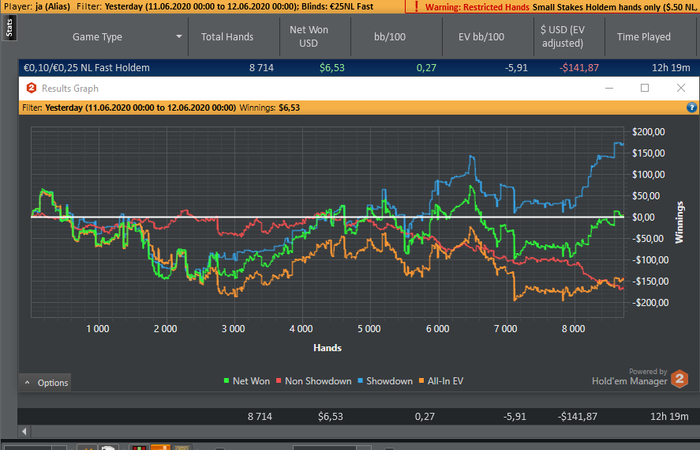Click the $200,00 axis label

click(648, 132)
